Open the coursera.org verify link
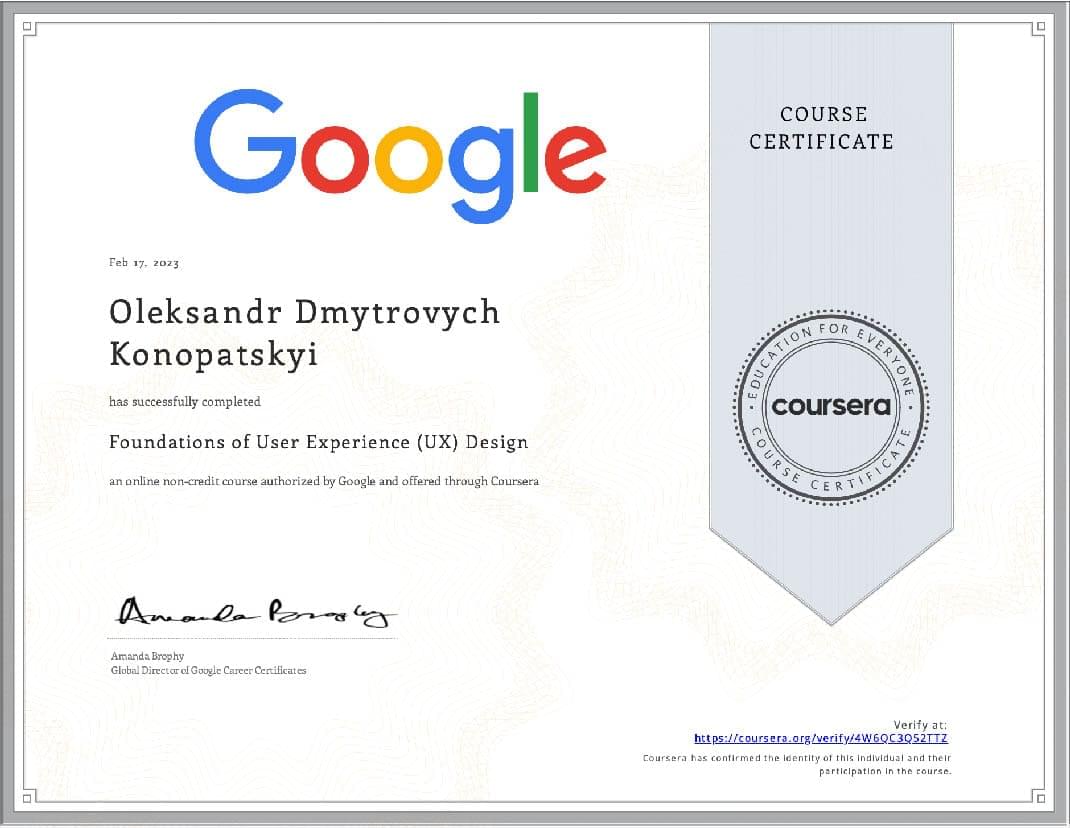Screen dimensions: 1070x828 point(820,738)
